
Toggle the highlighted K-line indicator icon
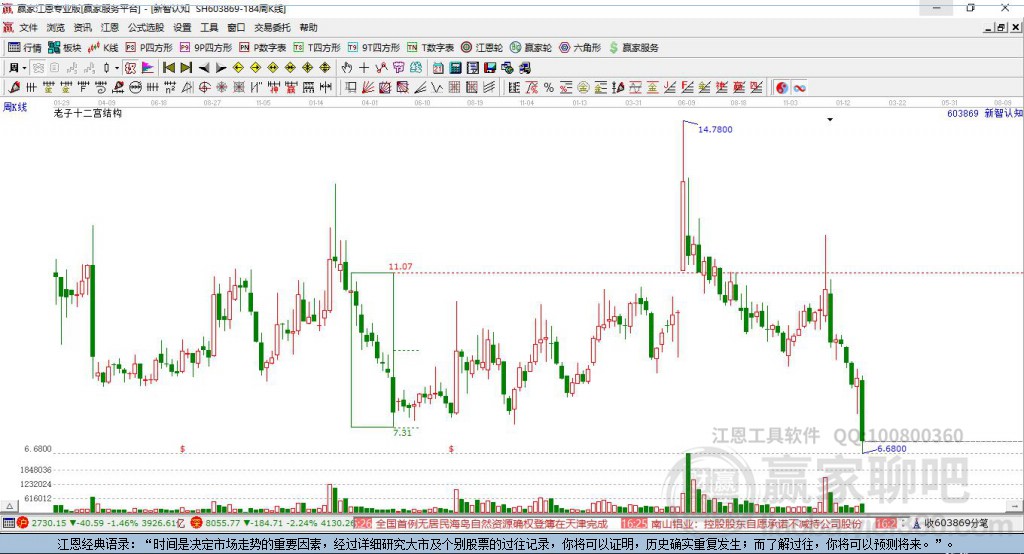[x=131, y=68]
